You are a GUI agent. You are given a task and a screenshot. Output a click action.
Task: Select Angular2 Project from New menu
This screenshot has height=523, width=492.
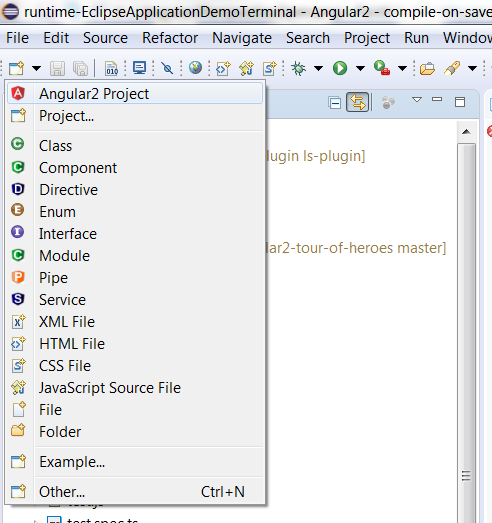coord(135,93)
